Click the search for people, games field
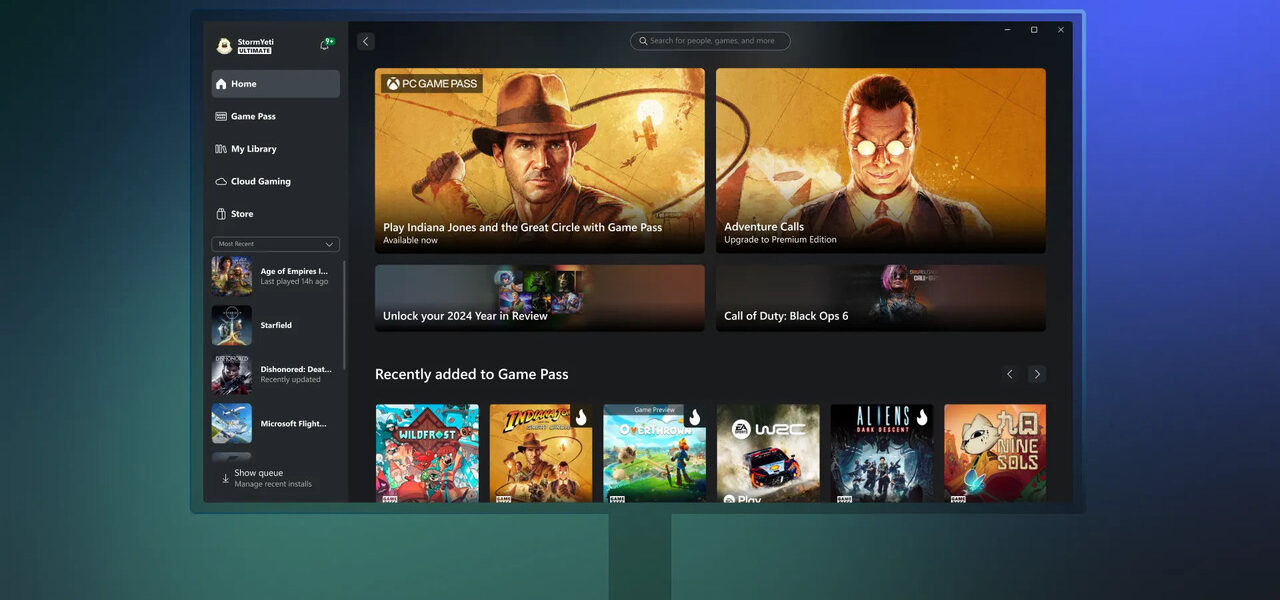This screenshot has height=600, width=1280. 710,41
